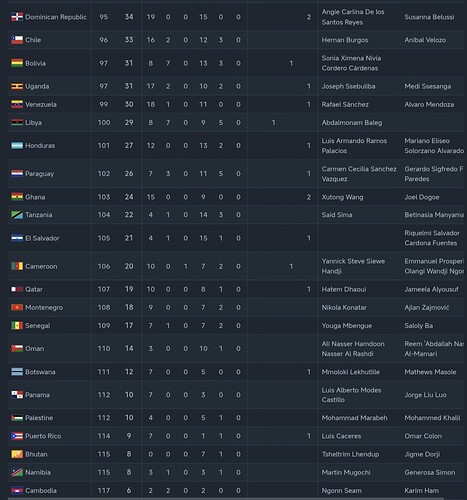Click the Libya flag icon
This screenshot has height=500, width=467.
point(17,122)
